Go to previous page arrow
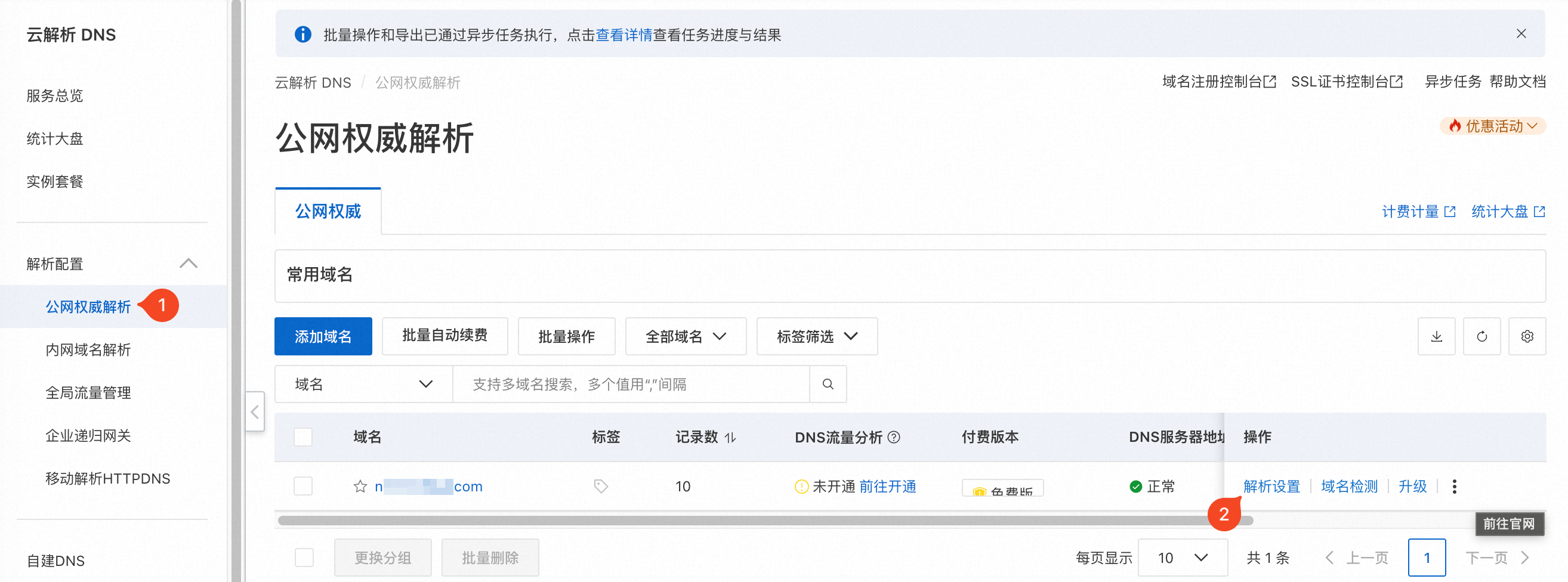This screenshot has width=1568, height=582. 1329,558
